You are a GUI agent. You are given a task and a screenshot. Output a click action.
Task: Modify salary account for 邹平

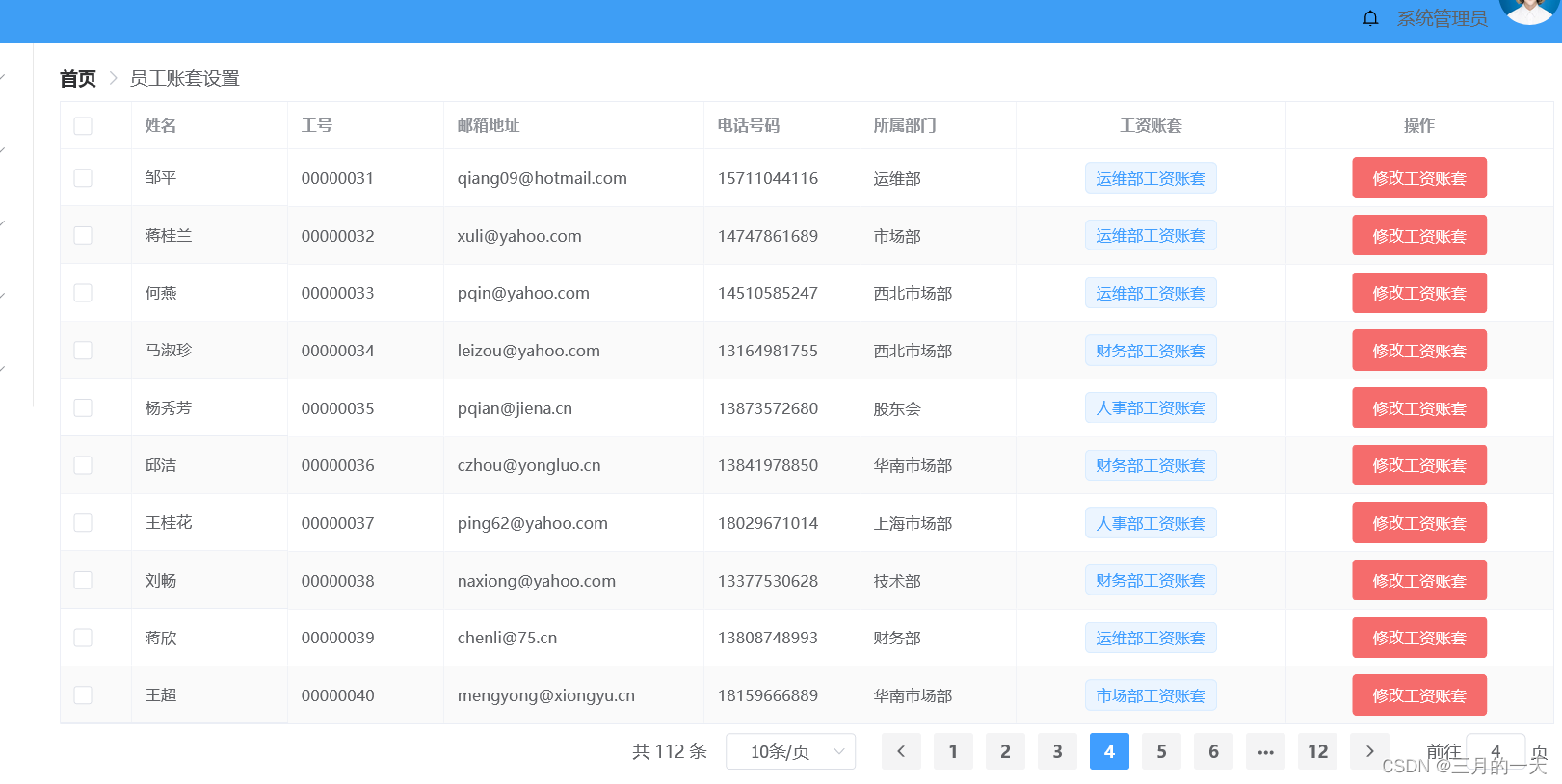click(x=1419, y=178)
